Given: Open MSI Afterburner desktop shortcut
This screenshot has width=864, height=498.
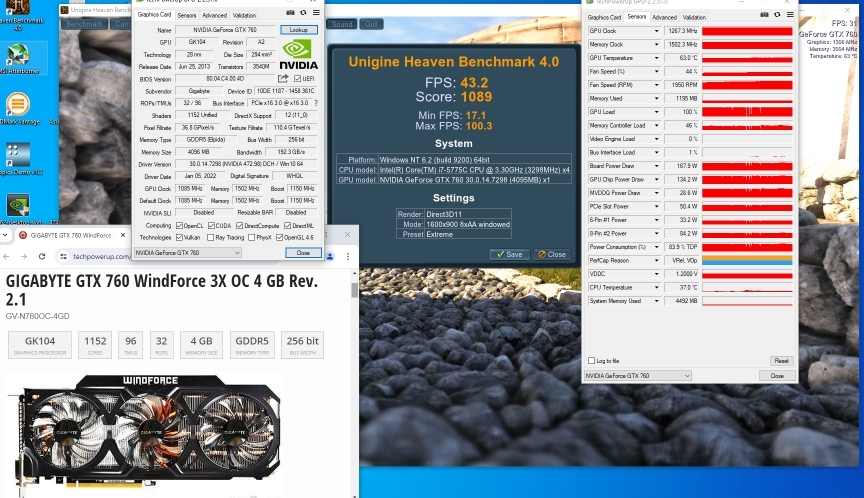Looking at the screenshot, I should point(18,59).
